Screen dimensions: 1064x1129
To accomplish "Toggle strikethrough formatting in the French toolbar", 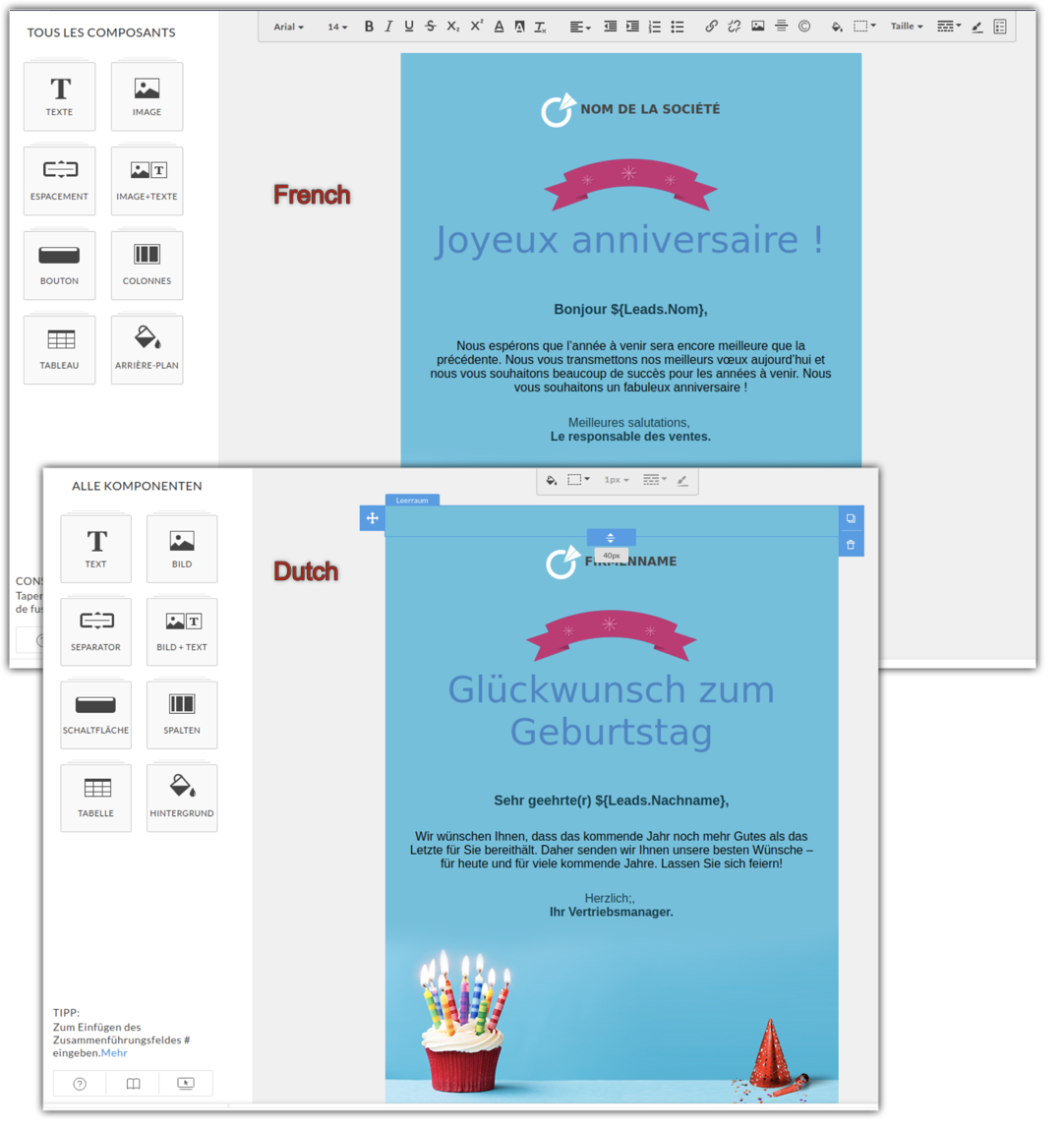I will 431,27.
